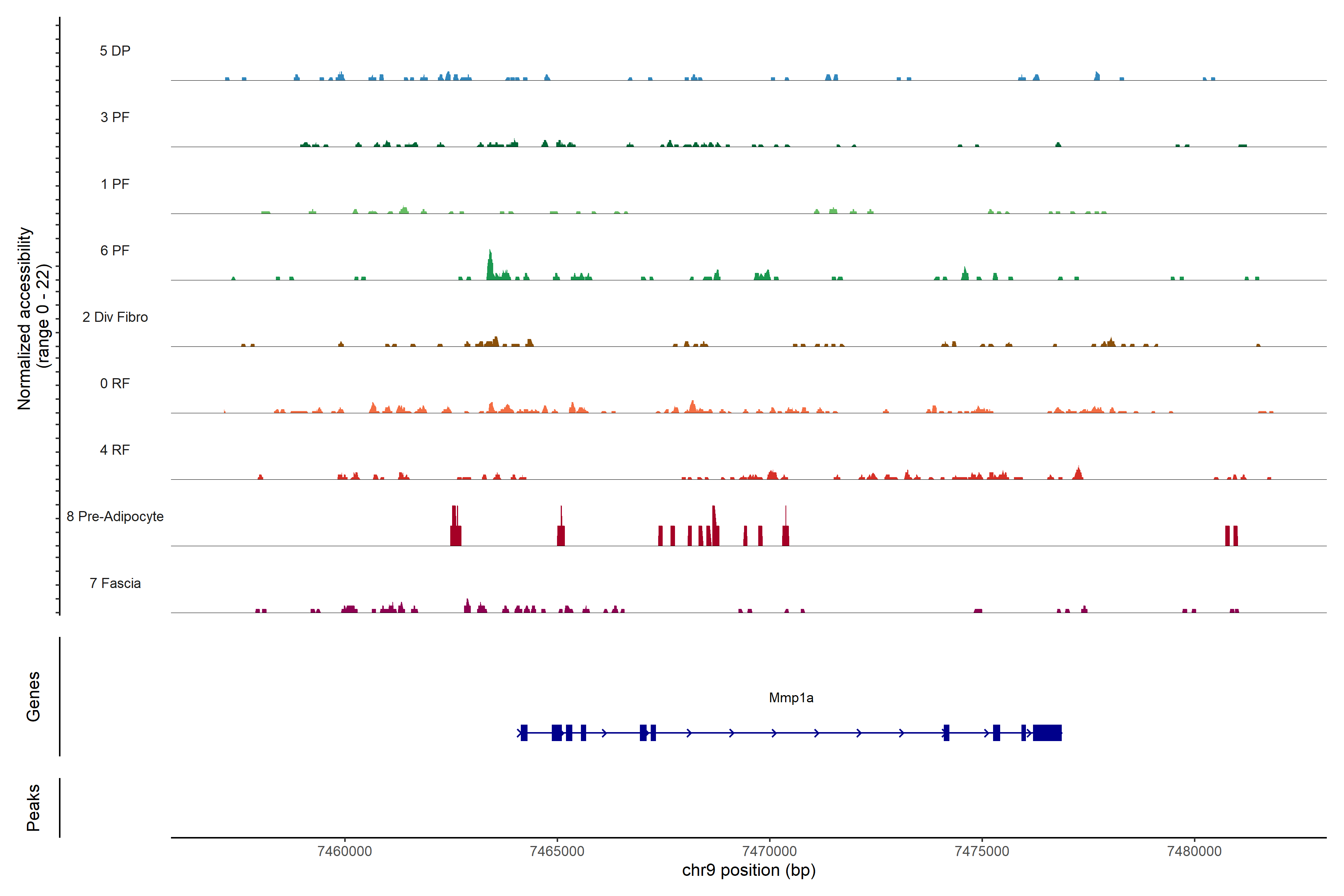
Task: Click the 7480000 axis tick label
Action: point(1194,851)
